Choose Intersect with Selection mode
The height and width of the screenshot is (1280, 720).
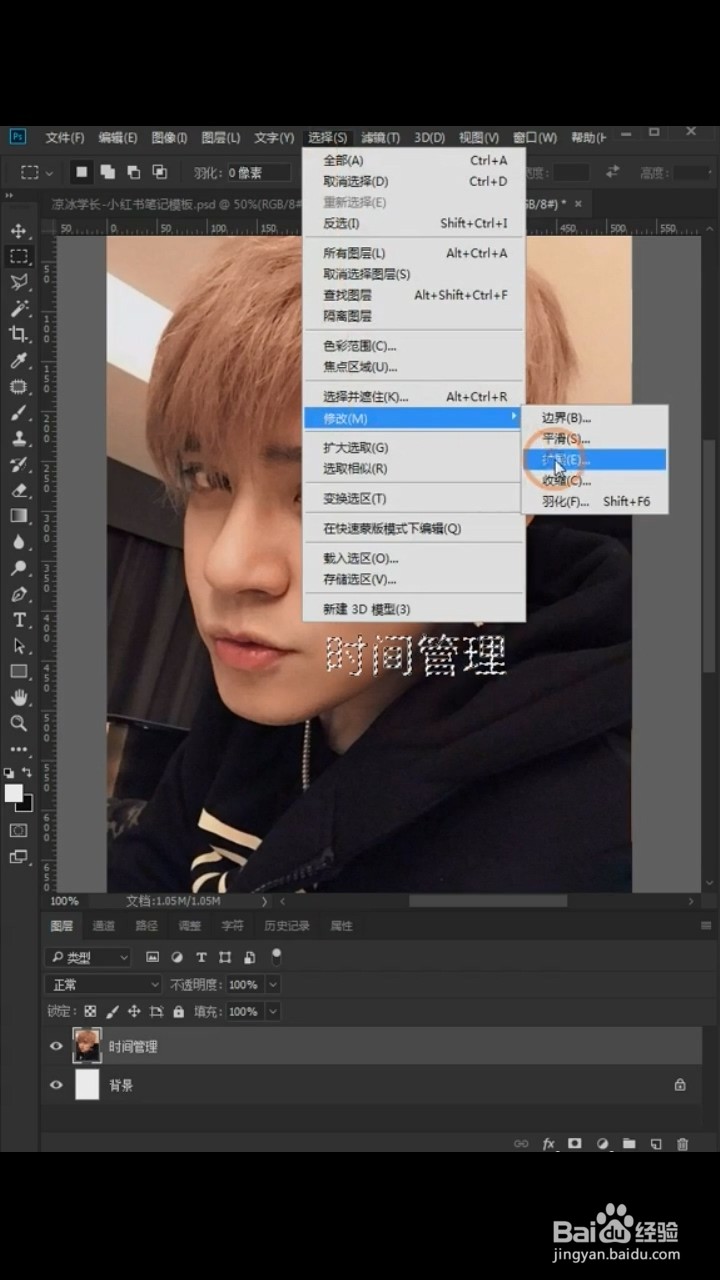160,172
